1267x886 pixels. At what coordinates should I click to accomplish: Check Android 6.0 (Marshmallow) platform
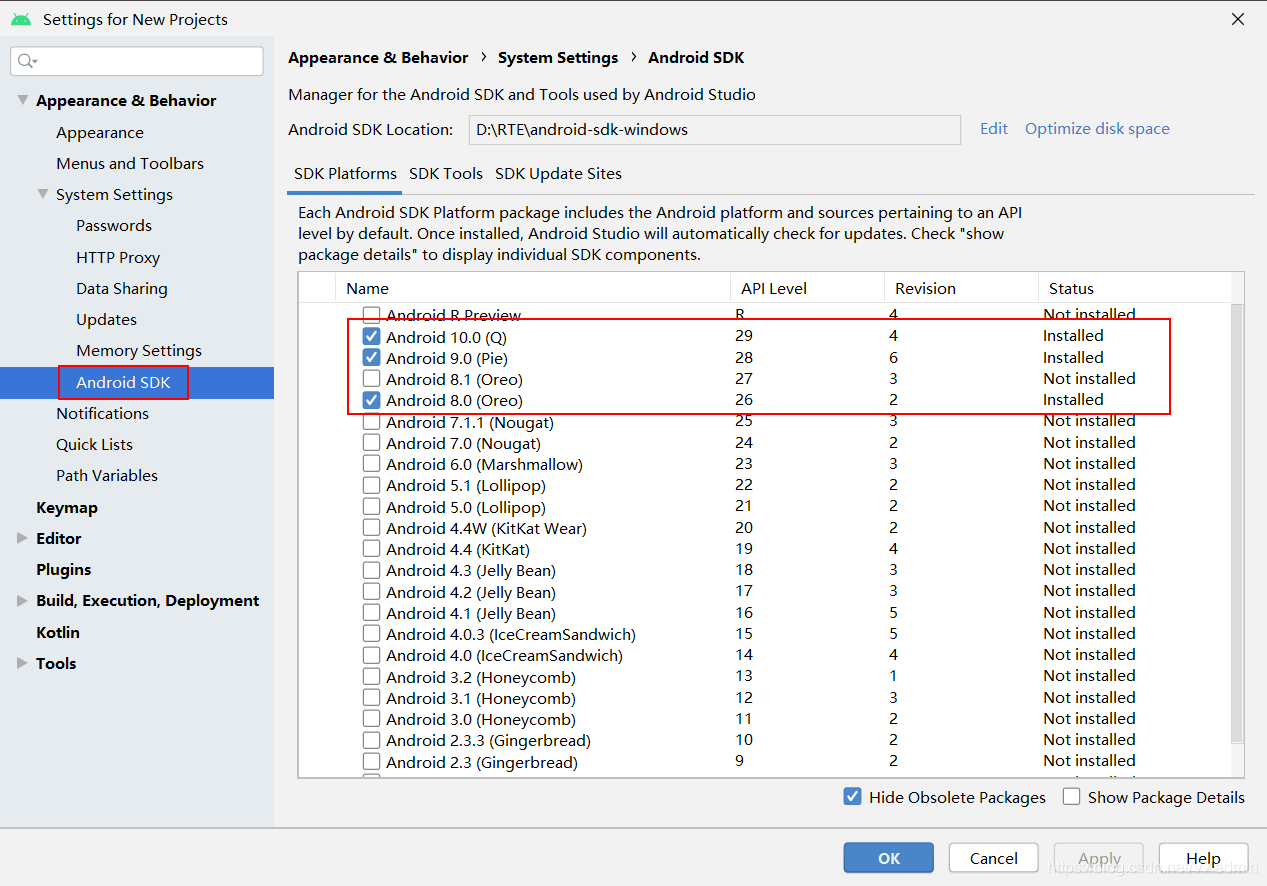point(371,464)
